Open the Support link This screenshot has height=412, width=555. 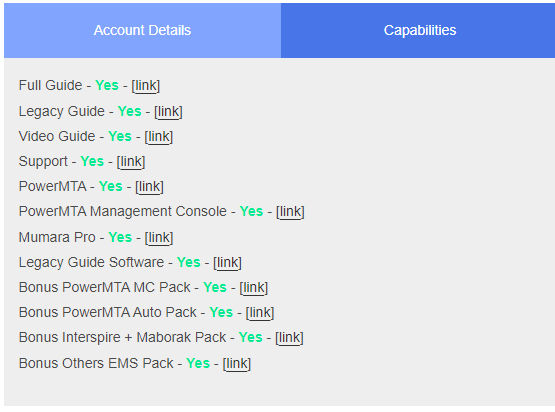pos(131,162)
